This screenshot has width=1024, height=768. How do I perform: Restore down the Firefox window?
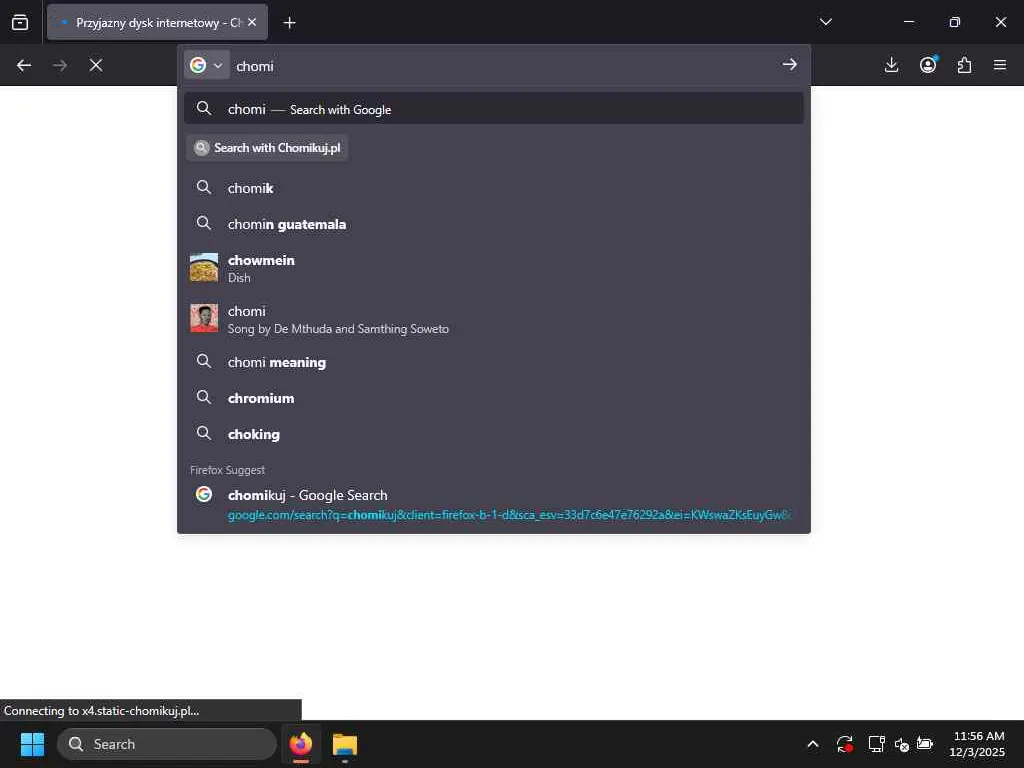955,22
